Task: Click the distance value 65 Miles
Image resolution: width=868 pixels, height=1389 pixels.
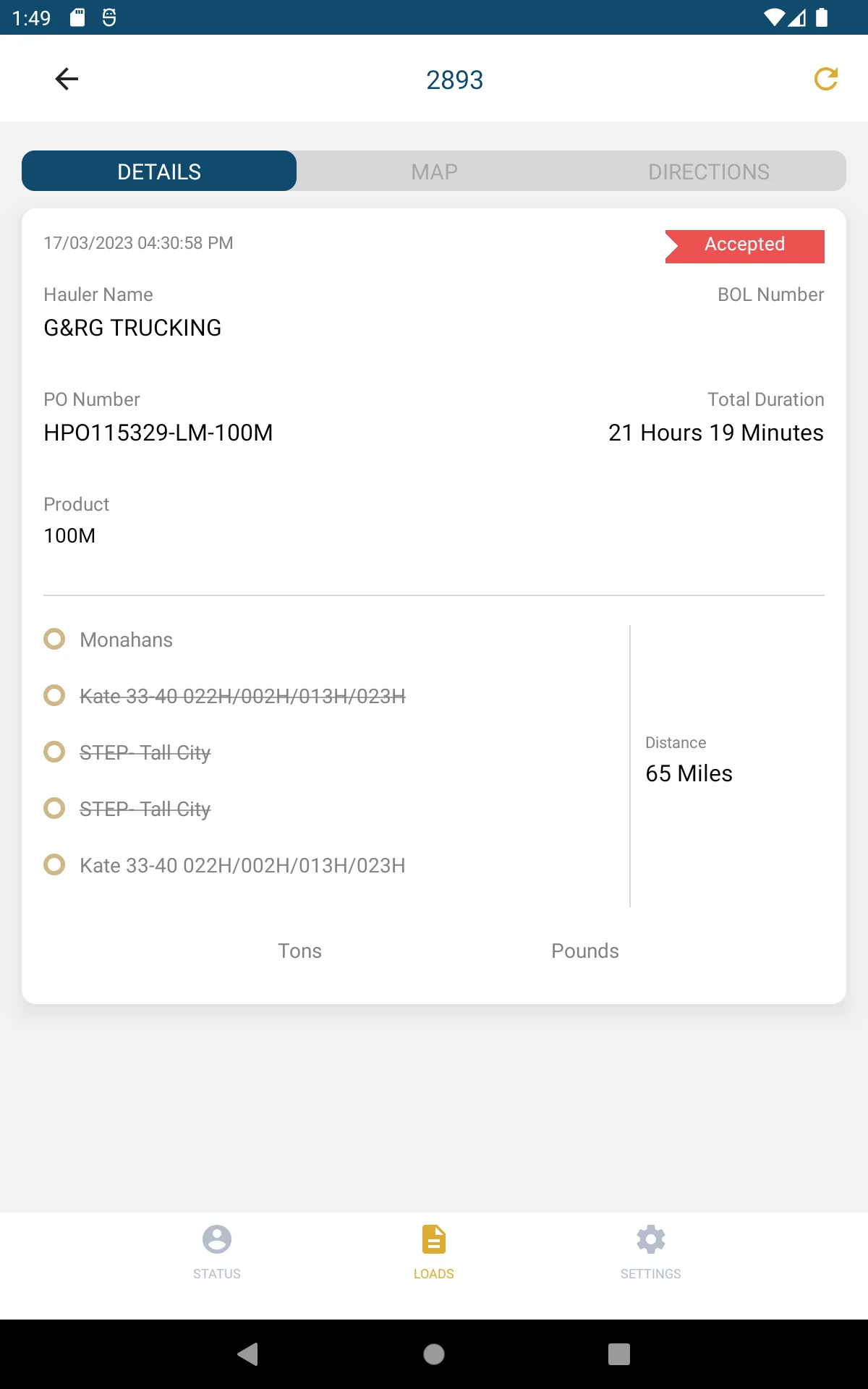Action: (x=689, y=773)
